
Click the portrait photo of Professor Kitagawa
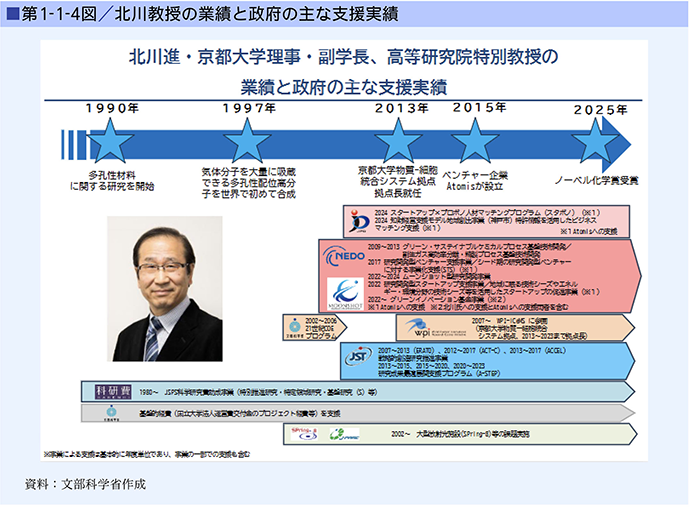click(x=165, y=289)
